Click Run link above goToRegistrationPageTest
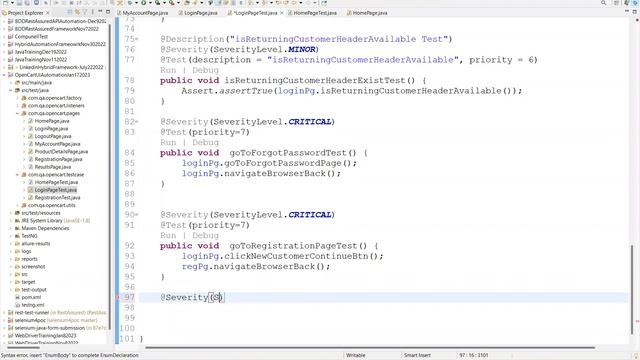The image size is (640, 360). [x=168, y=235]
